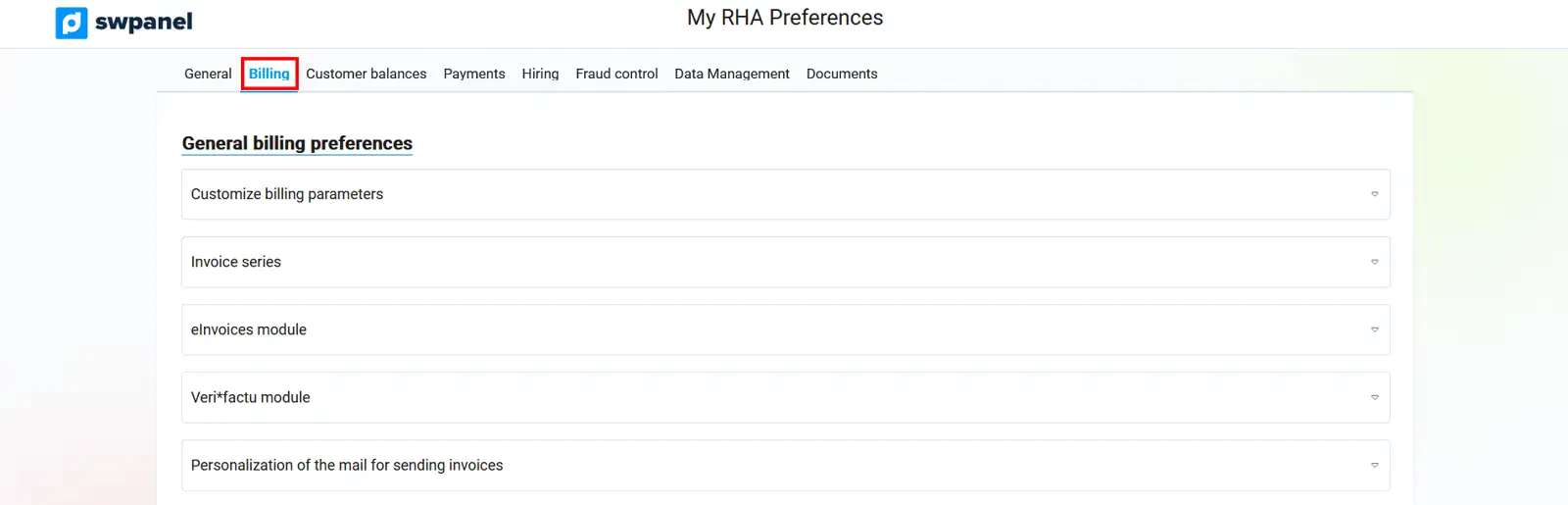The width and height of the screenshot is (1568, 505).
Task: Open the eInvoices module accordion
Action: coord(249,329)
